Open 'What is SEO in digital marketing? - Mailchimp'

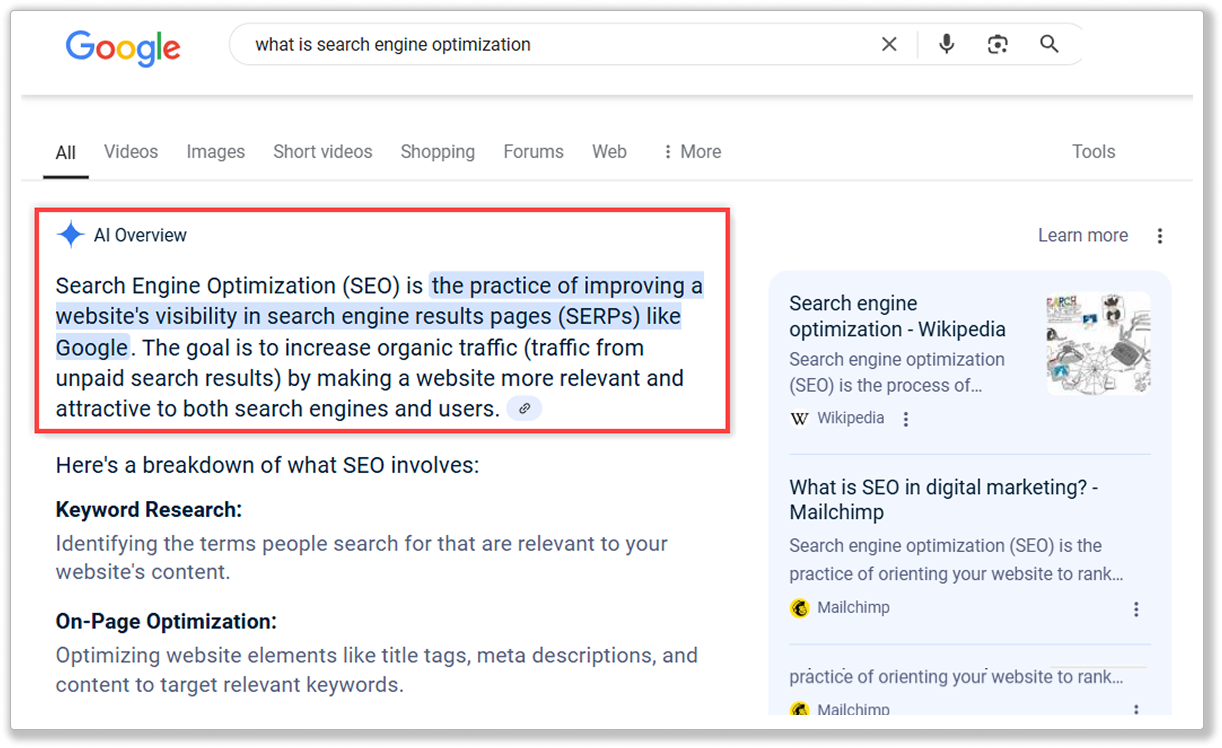pyautogui.click(x=944, y=500)
